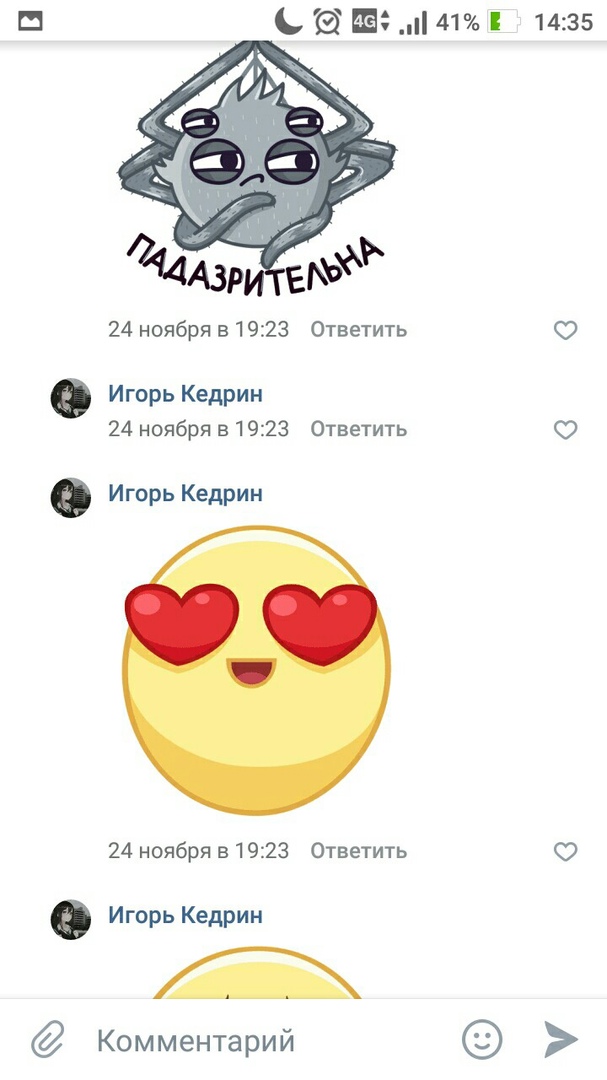Like the ПАДАЗРИТЕЛЬНА sticker comment
Screen dimensions: 607x1080
[566, 331]
